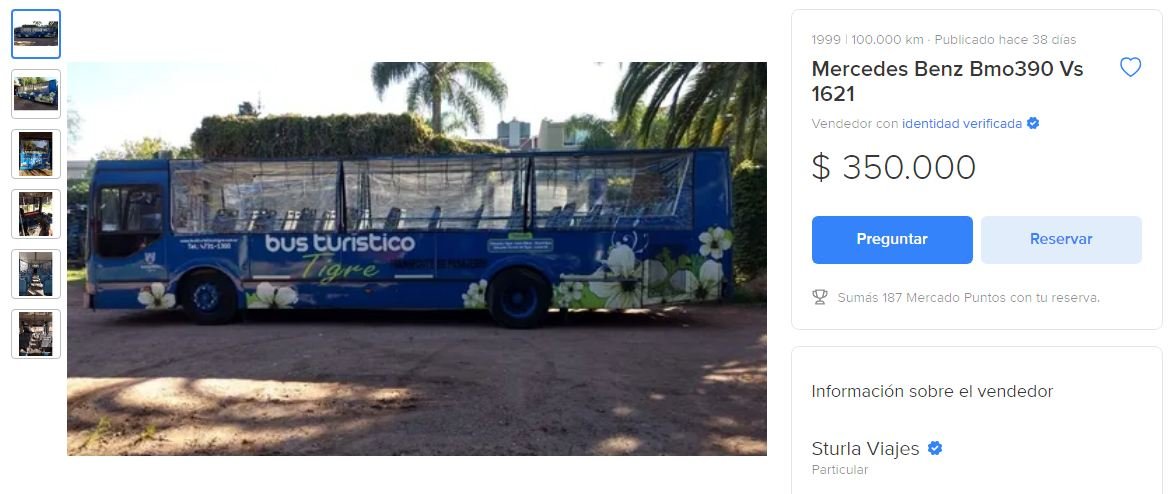Click the Mercedes Benz Bmo390 listing title

pyautogui.click(x=947, y=81)
